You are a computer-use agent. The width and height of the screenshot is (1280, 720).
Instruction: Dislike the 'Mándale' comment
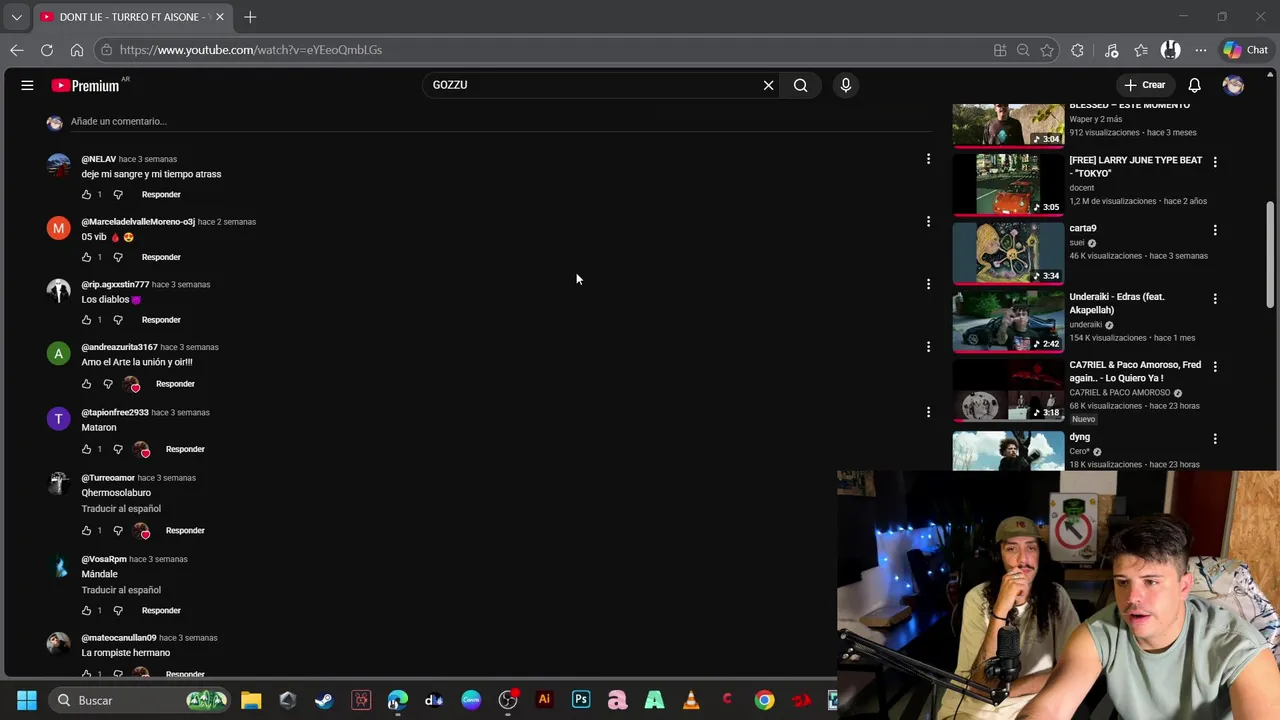tap(118, 610)
